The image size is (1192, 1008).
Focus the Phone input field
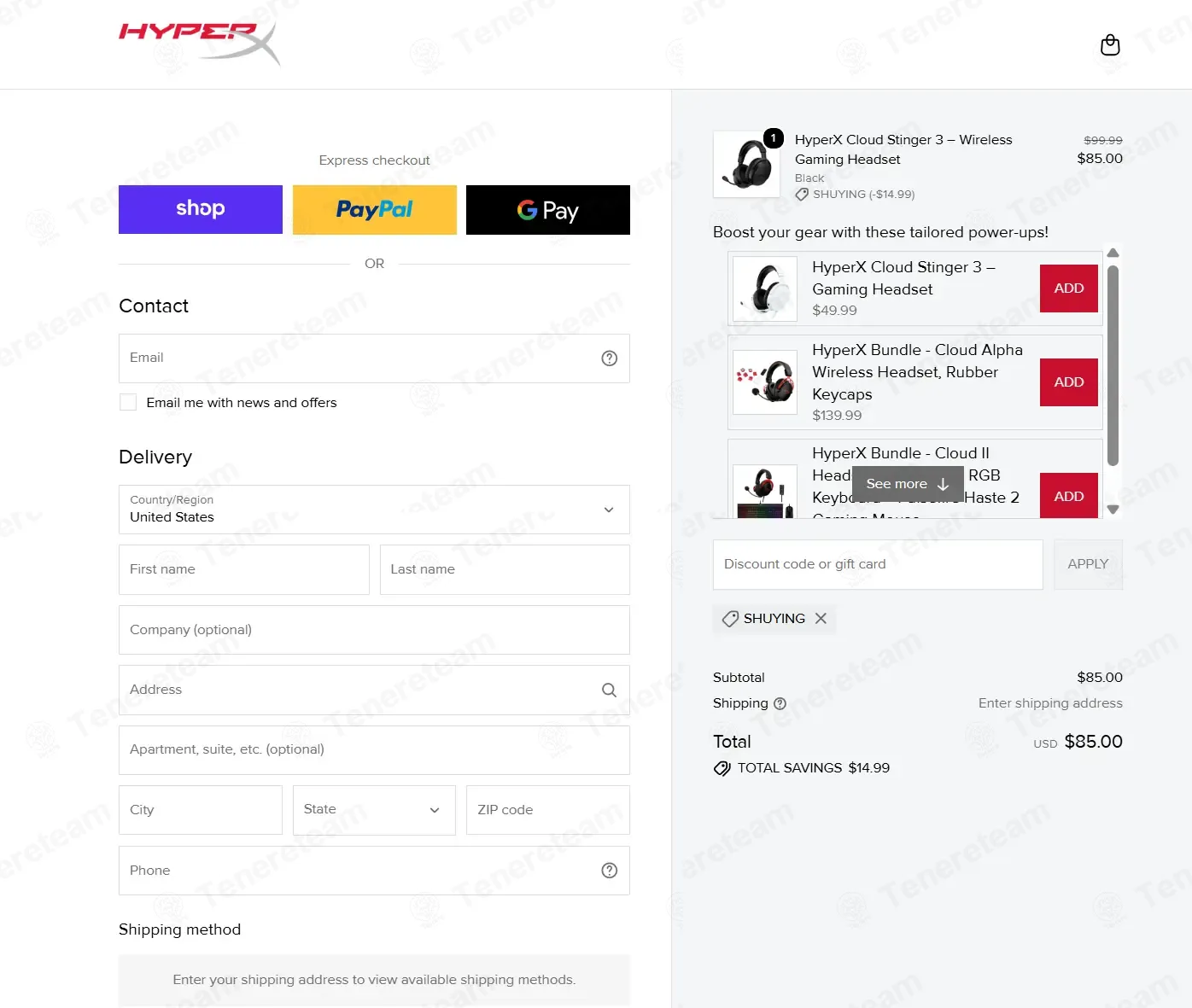374,871
